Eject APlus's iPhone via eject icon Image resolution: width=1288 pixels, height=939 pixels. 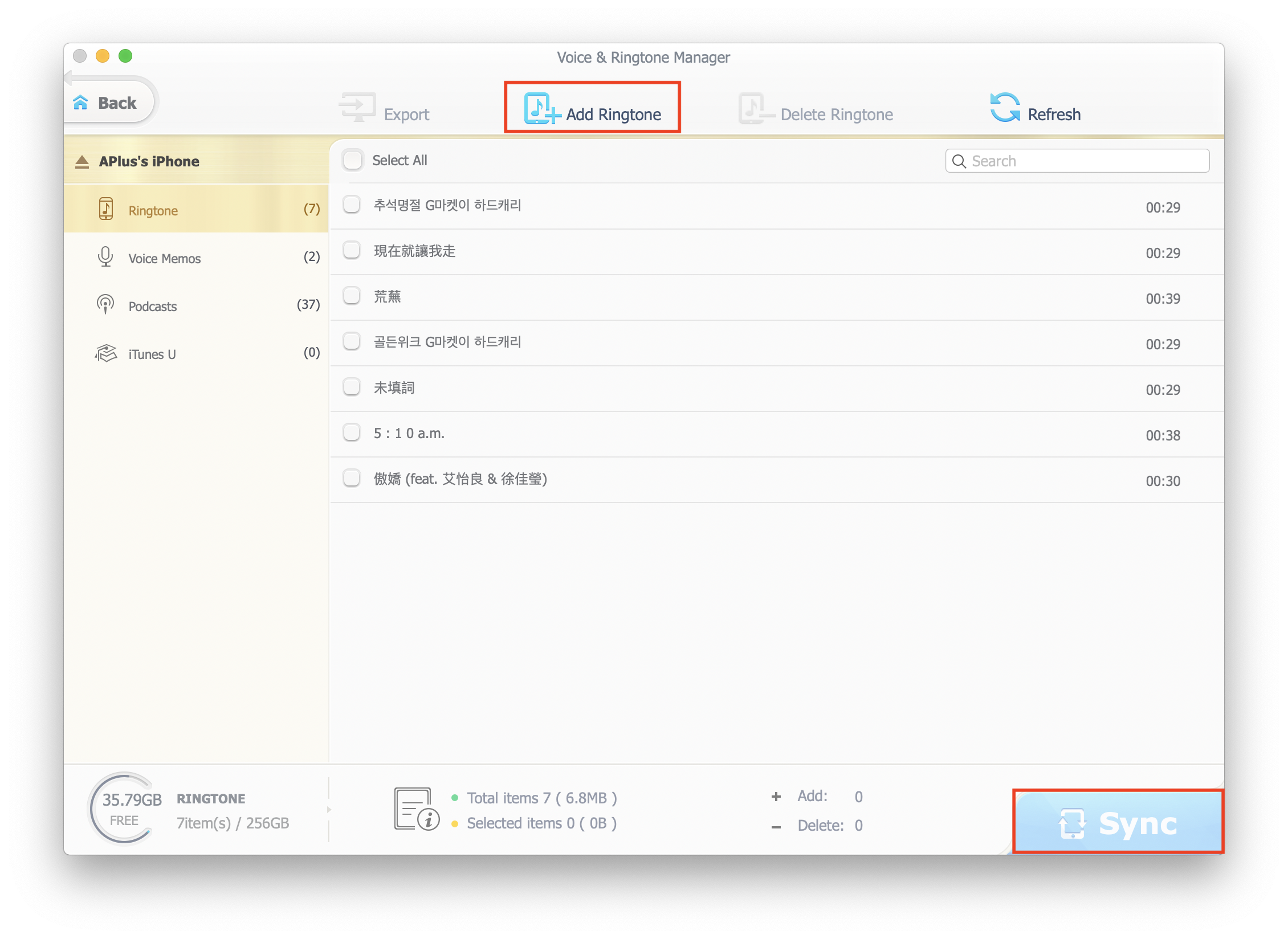[82, 162]
